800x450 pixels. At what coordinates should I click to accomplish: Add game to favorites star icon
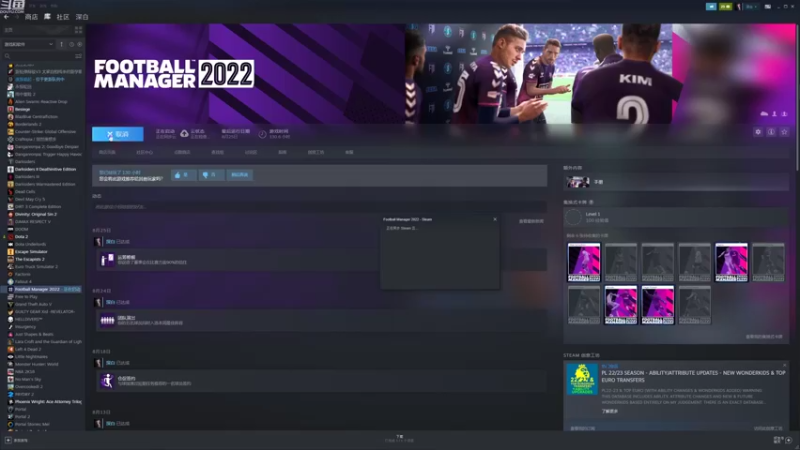(x=785, y=132)
